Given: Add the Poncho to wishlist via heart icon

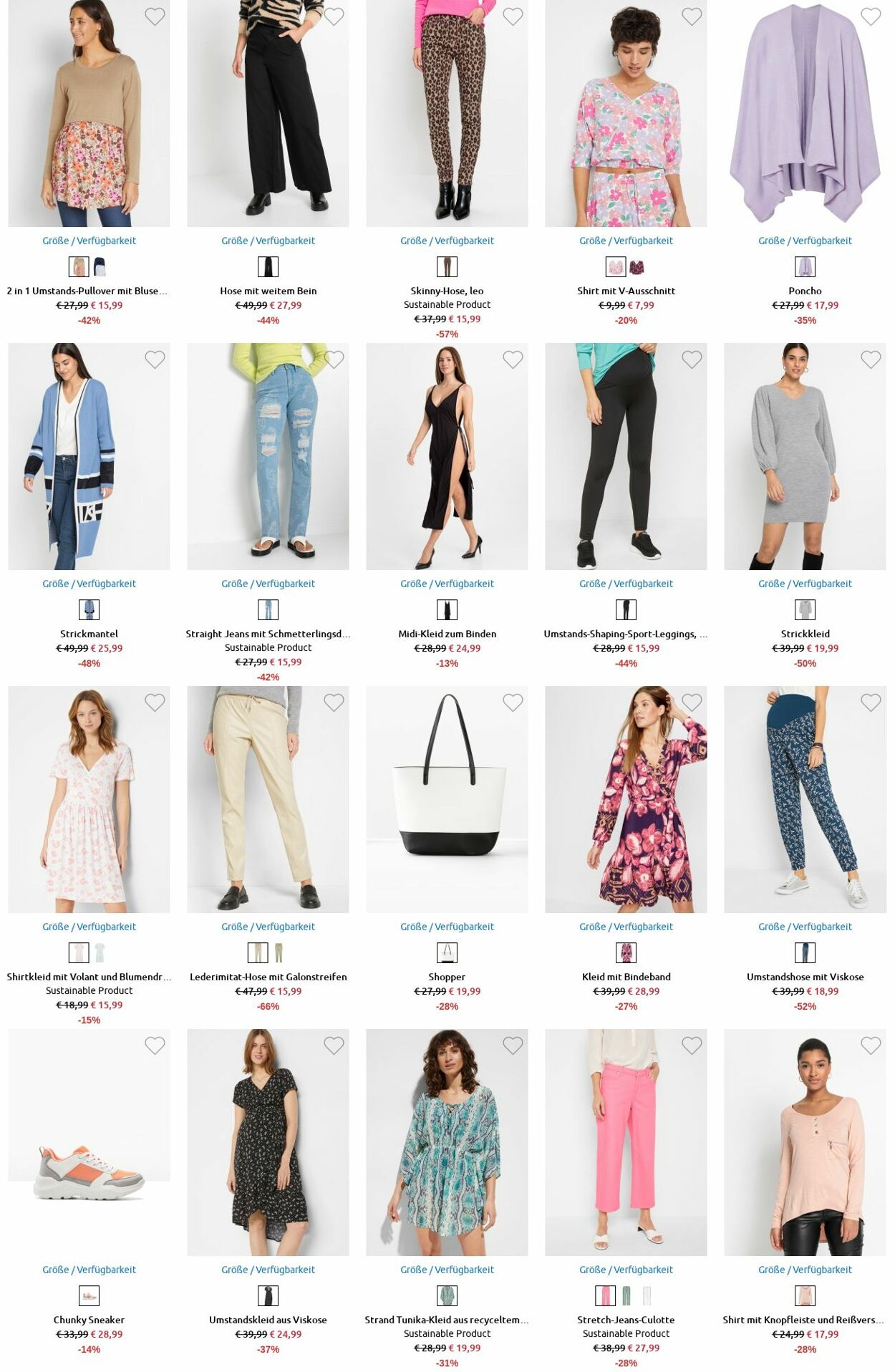Looking at the screenshot, I should coord(871,16).
